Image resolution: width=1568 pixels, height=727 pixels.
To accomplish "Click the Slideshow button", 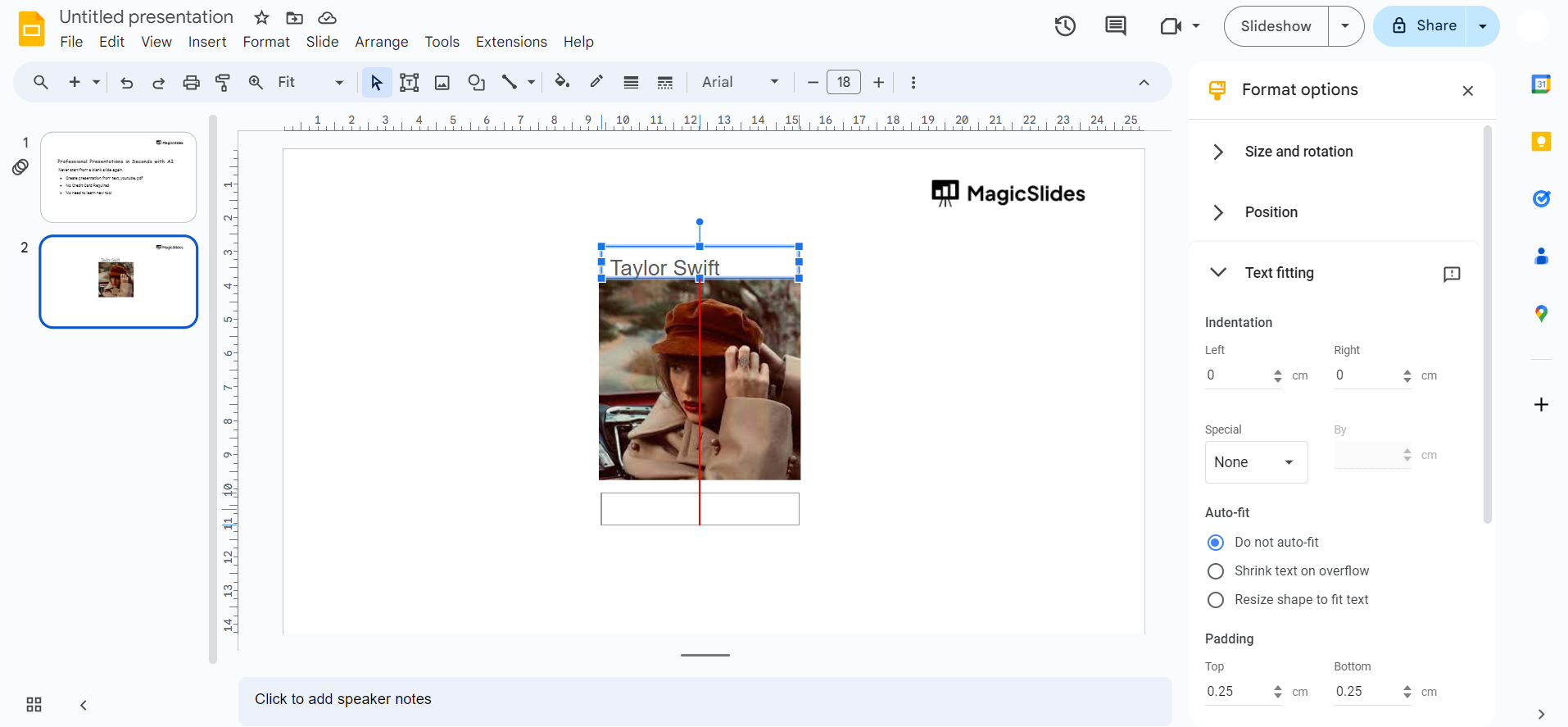I will 1276,26.
